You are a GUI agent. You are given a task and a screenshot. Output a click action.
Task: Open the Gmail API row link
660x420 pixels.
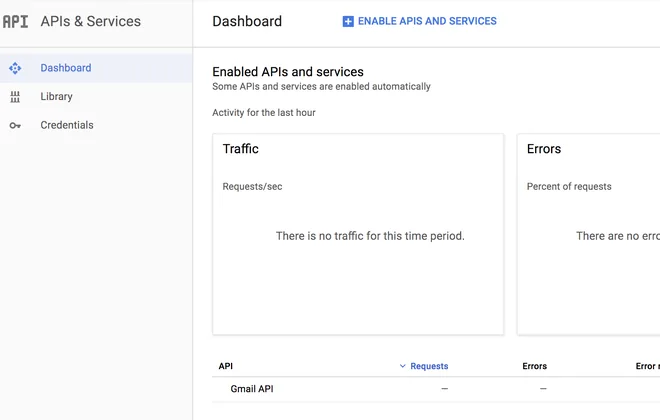coord(252,389)
